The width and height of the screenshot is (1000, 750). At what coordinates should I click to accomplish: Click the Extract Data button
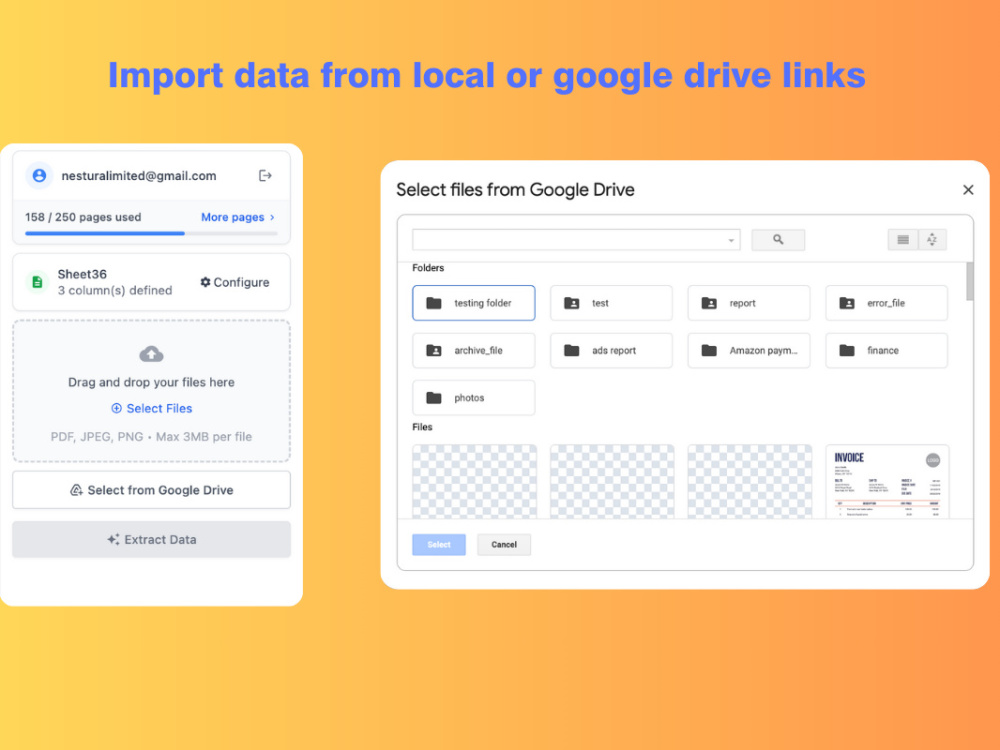tap(151, 540)
